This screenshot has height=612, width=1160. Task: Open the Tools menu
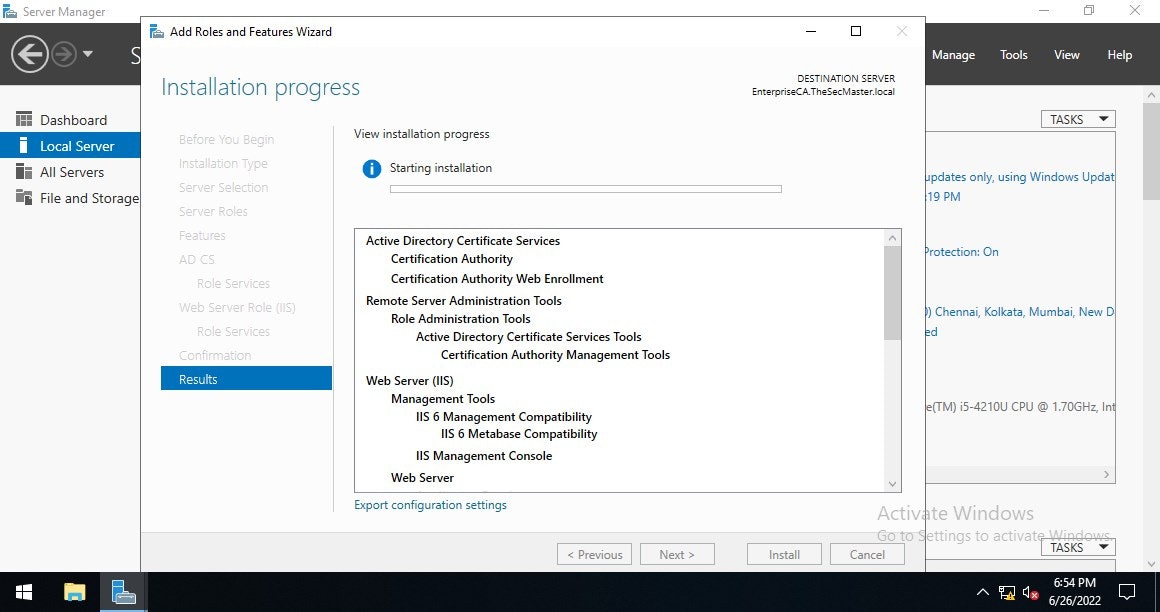tap(1014, 55)
